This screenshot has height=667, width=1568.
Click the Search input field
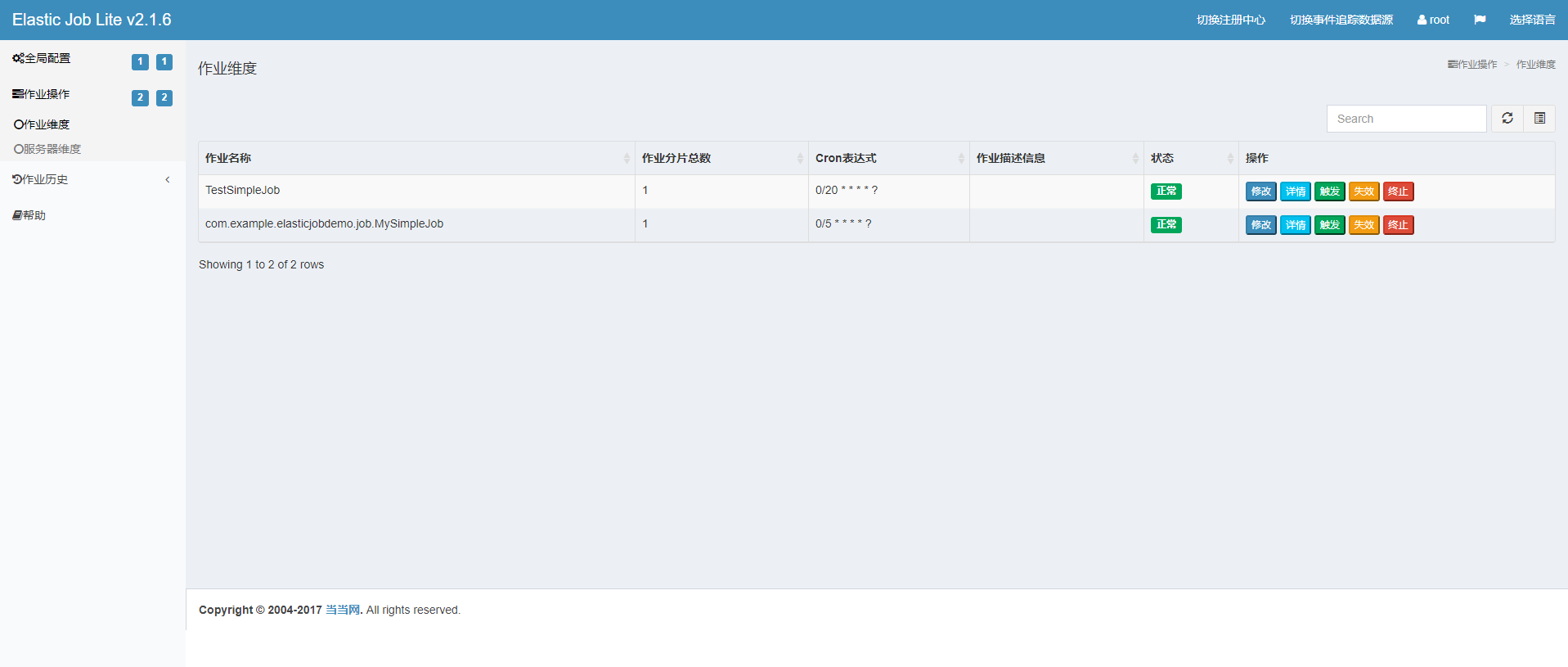(x=1405, y=119)
